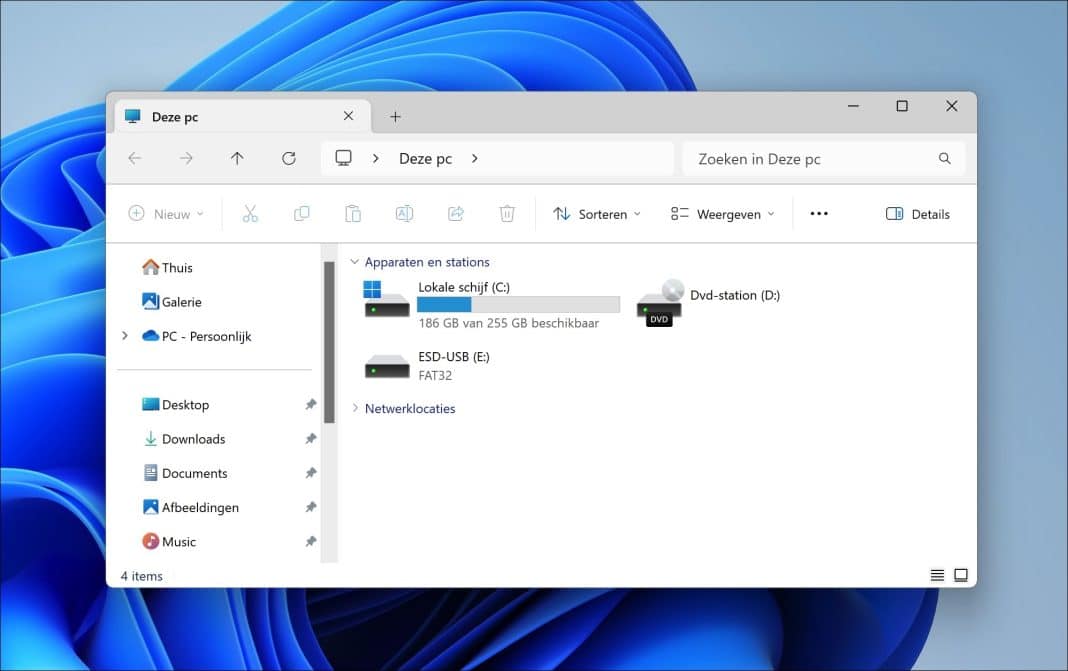Select the Cut icon in the toolbar

point(250,213)
